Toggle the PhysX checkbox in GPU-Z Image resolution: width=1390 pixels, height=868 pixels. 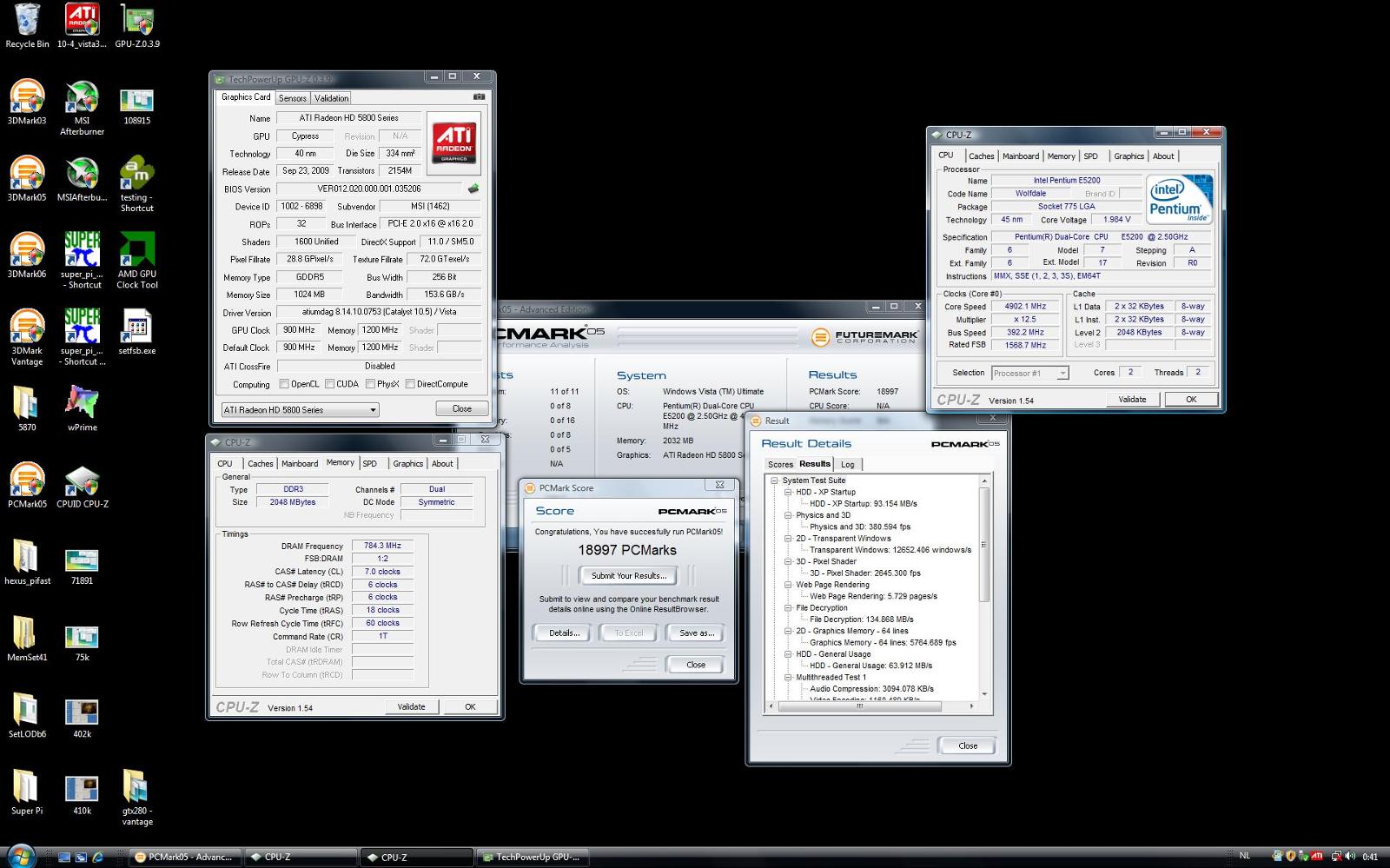pyautogui.click(x=370, y=384)
